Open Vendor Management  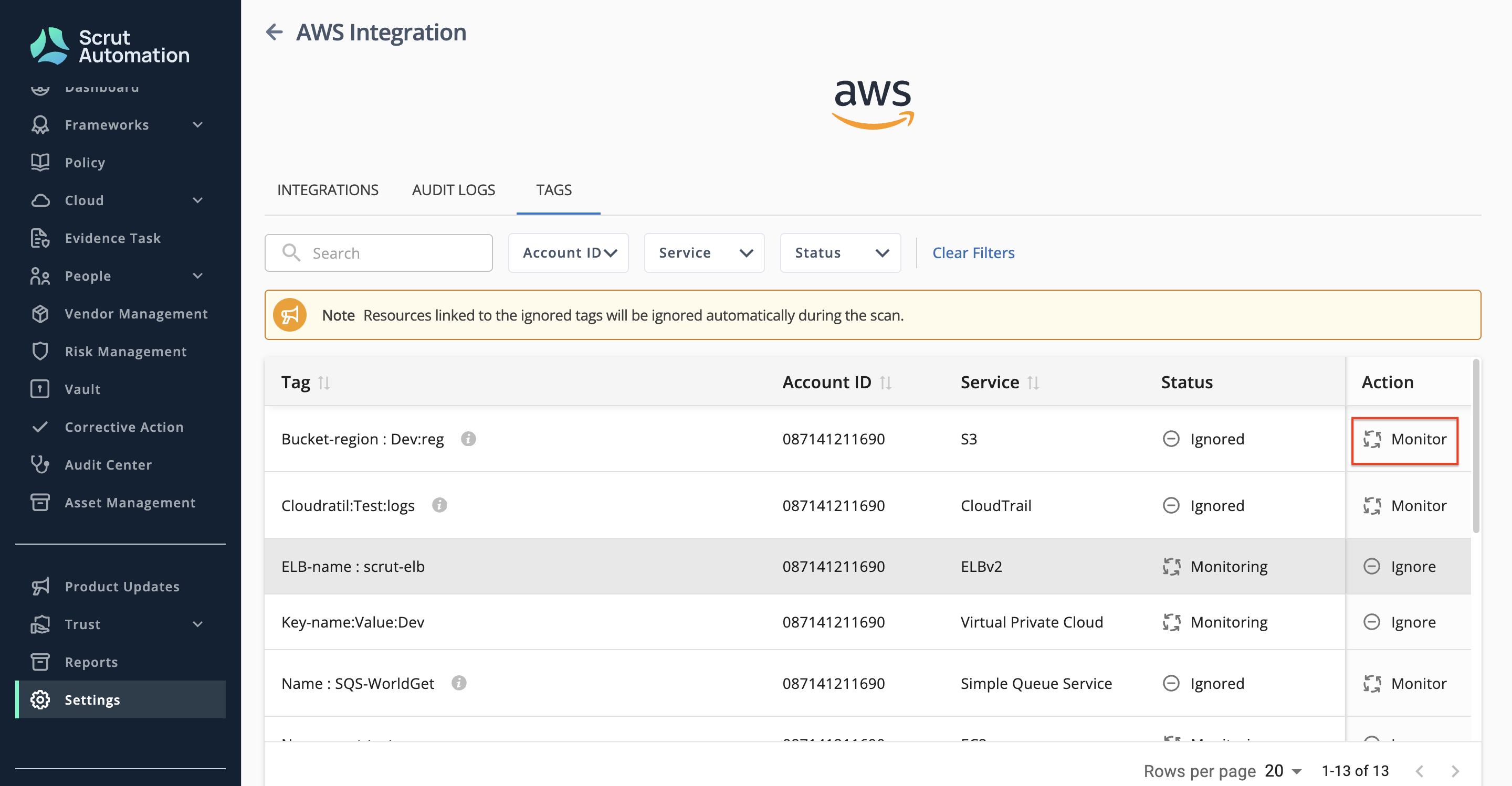pos(136,314)
